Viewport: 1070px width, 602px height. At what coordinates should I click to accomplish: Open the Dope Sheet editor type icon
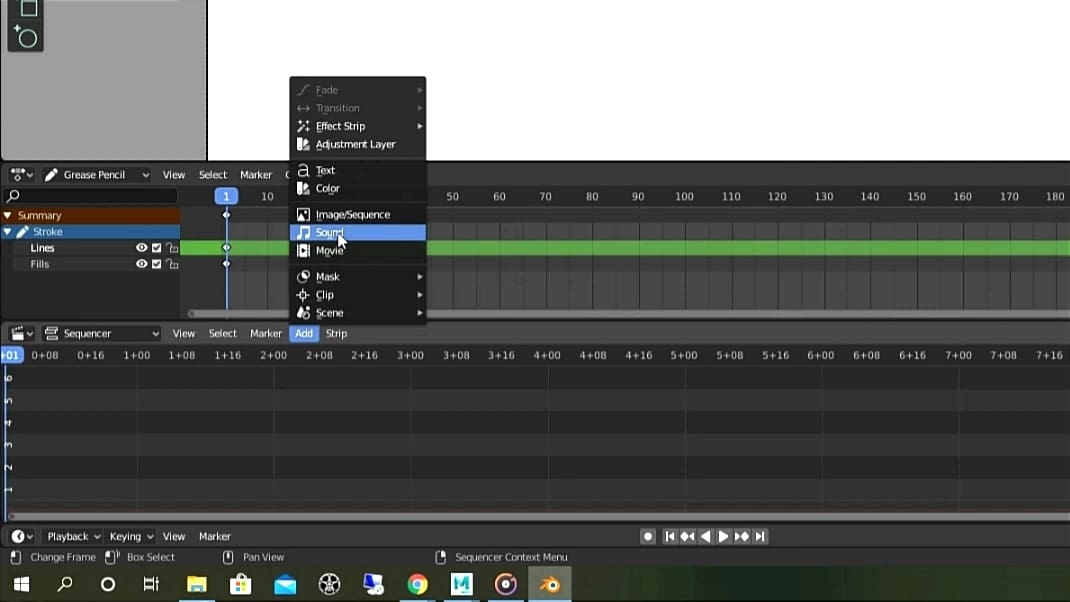tap(21, 175)
